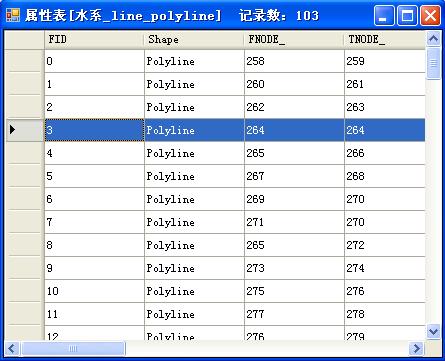Click Polyline cell in FID 10 row
The height and width of the screenshot is (361, 445).
pyautogui.click(x=194, y=291)
